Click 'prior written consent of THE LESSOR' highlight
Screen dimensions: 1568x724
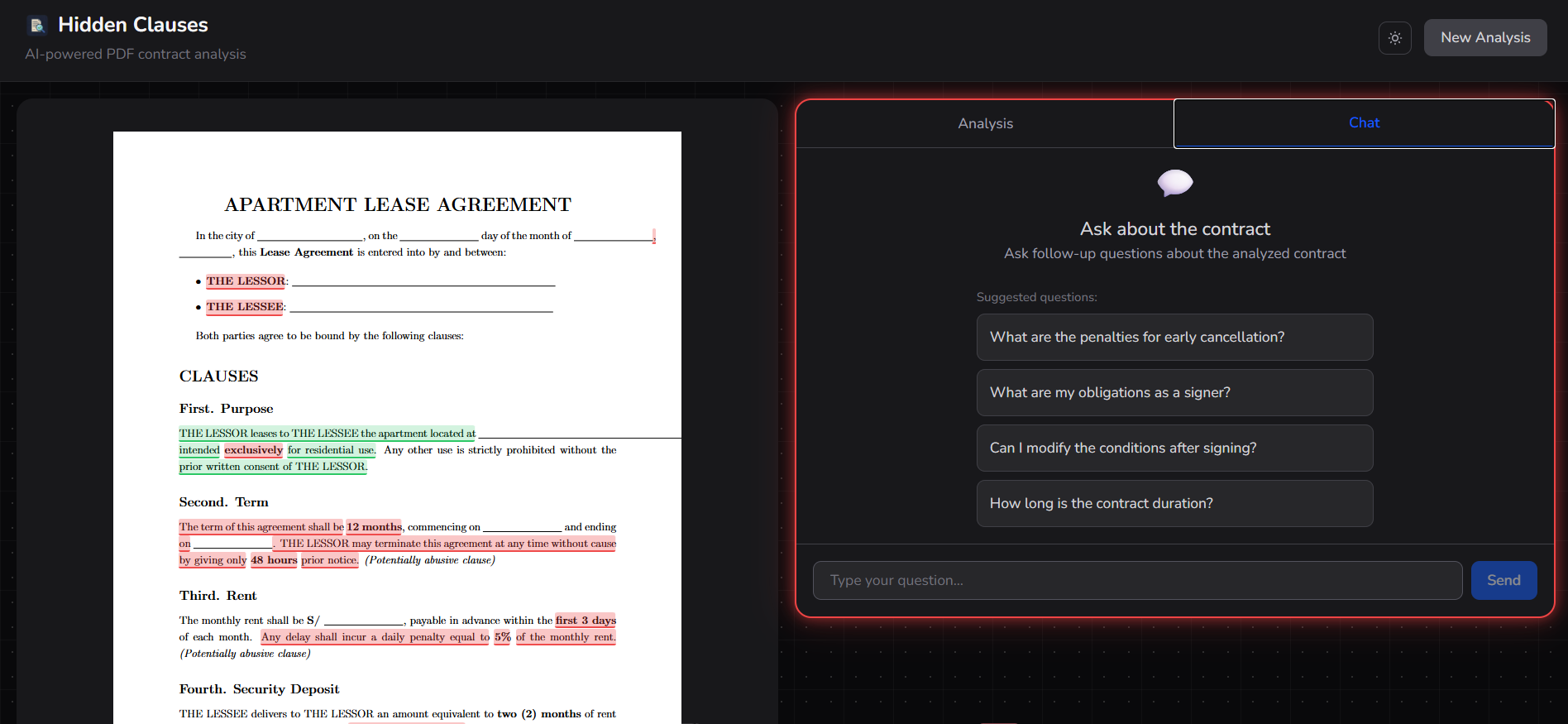point(273,467)
